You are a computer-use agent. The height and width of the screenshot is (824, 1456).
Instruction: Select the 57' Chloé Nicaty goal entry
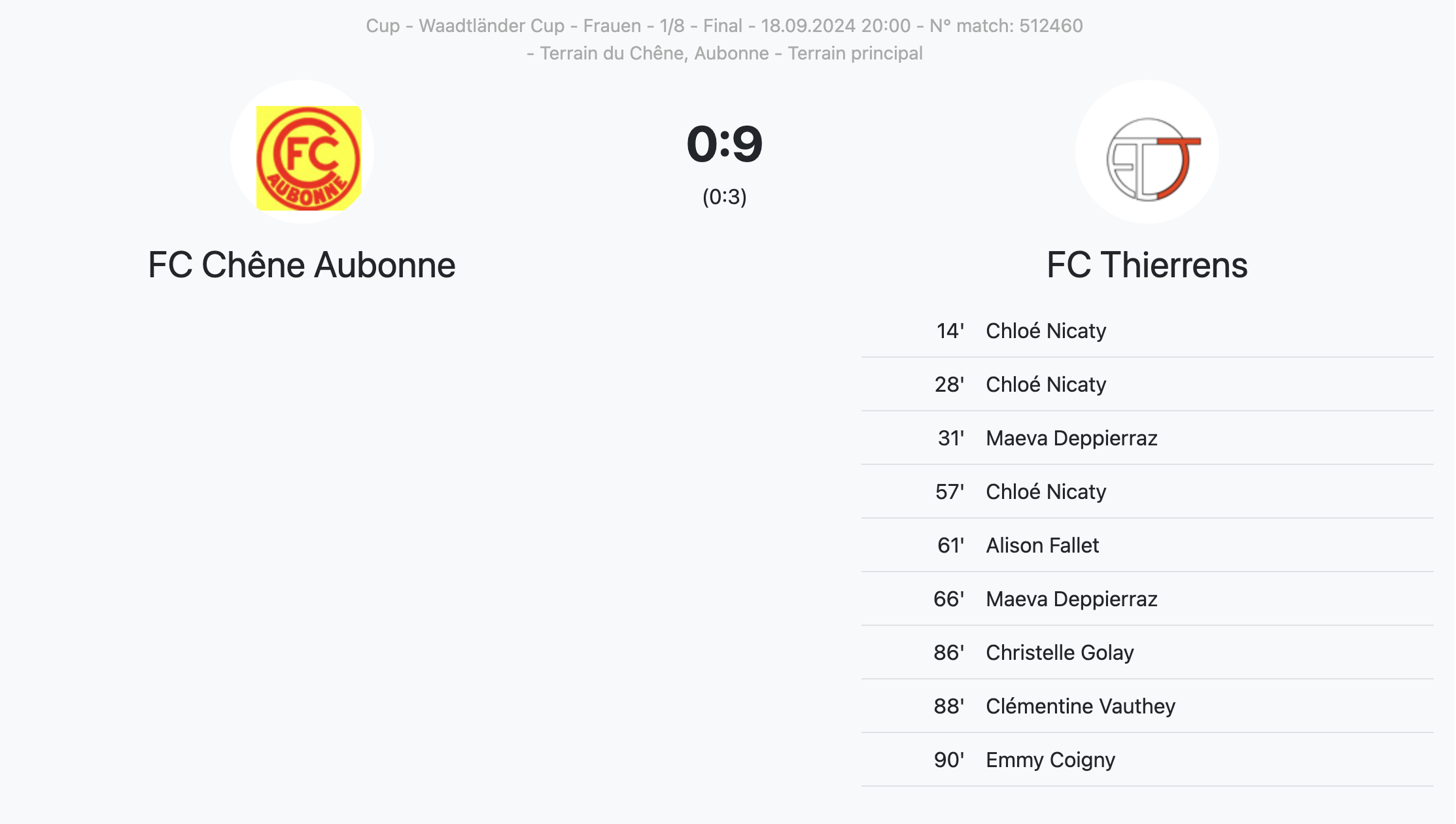tap(1147, 492)
